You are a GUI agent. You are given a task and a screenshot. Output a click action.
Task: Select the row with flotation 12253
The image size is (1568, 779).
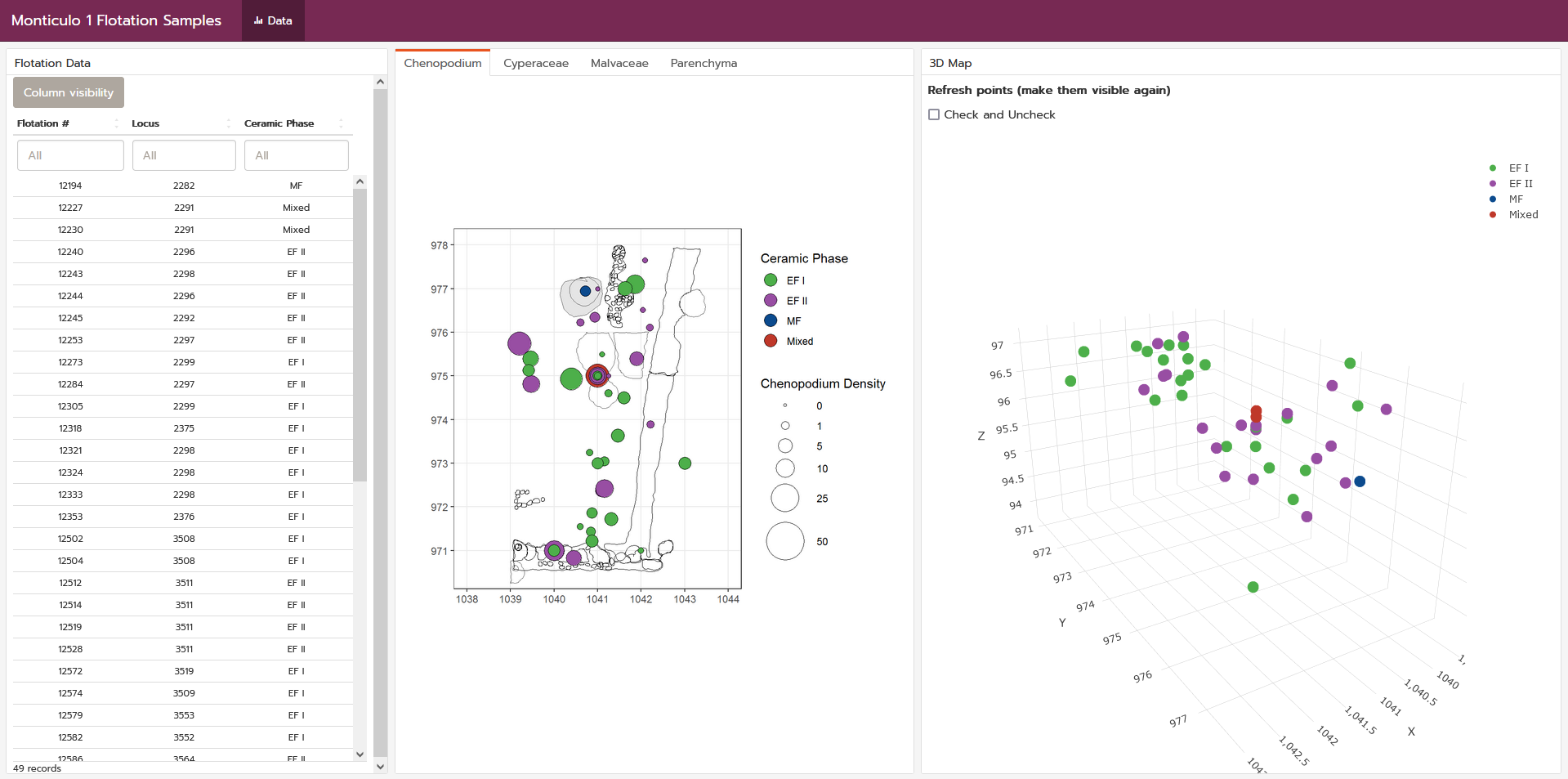coord(183,340)
